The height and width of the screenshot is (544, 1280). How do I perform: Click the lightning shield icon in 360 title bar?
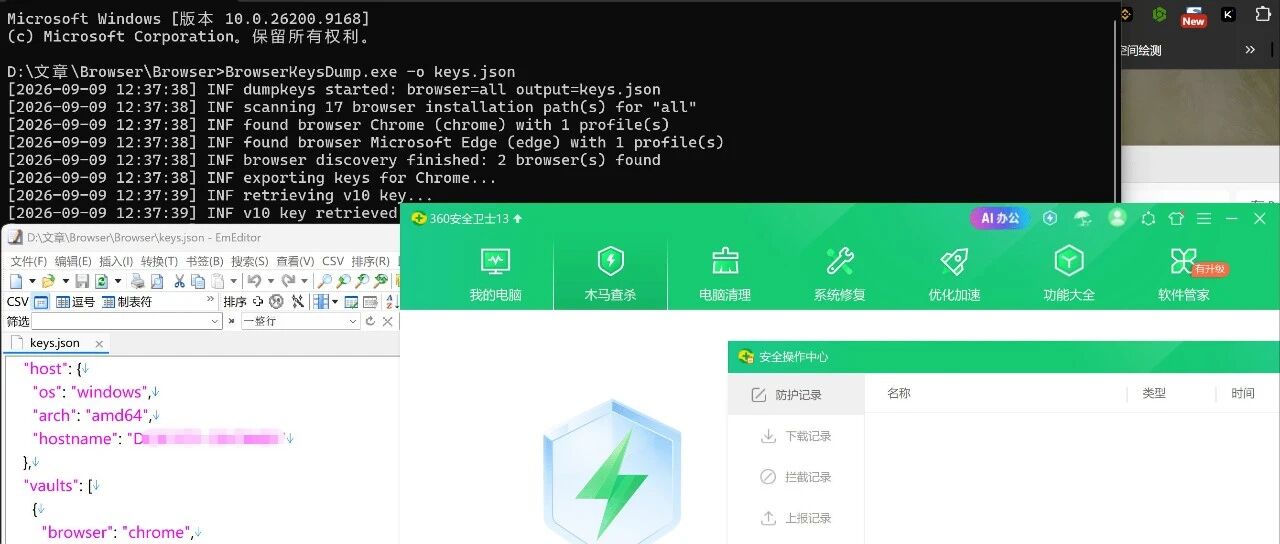pyautogui.click(x=1050, y=218)
